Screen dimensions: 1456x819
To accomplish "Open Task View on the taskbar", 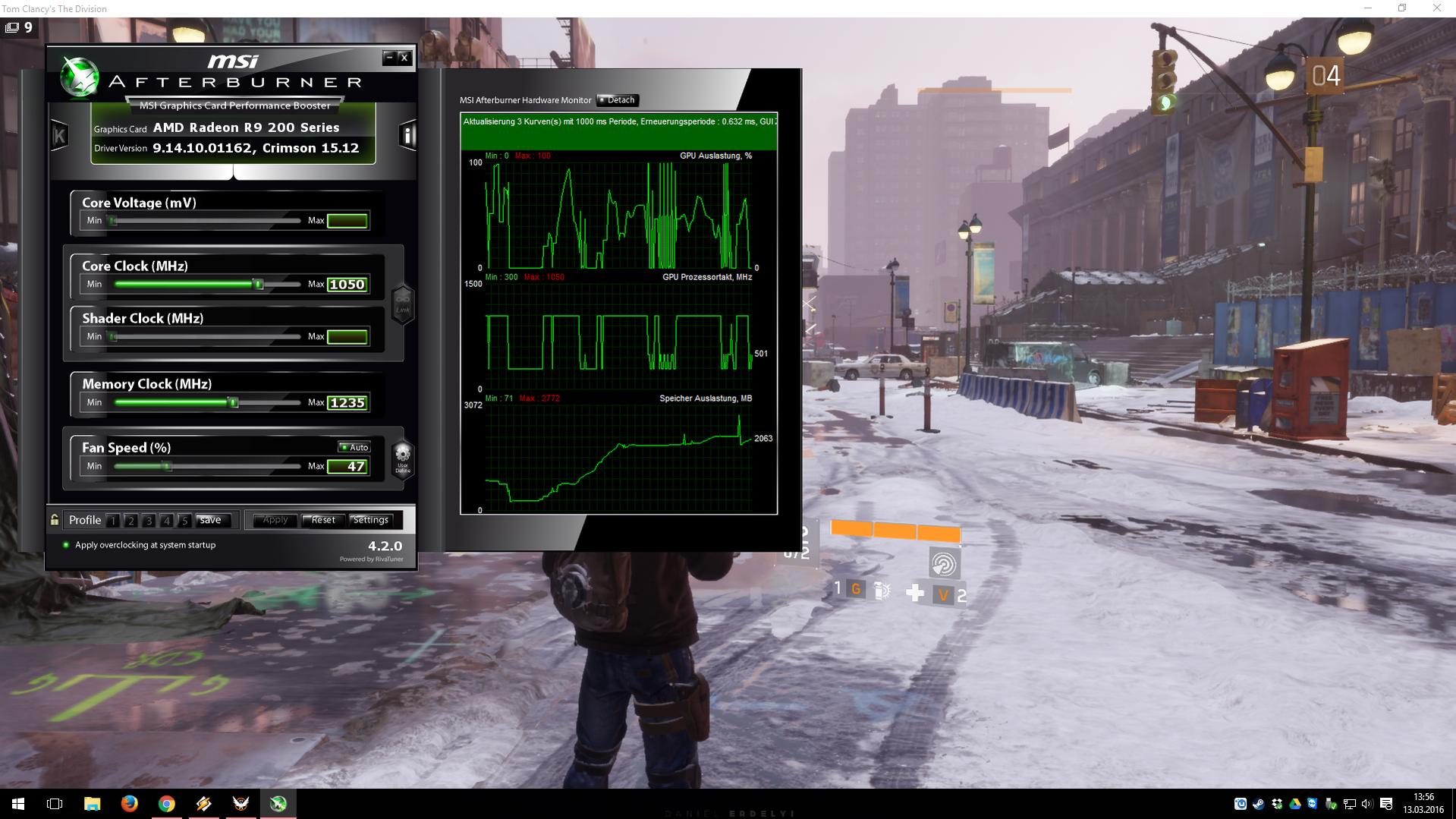I will click(55, 804).
